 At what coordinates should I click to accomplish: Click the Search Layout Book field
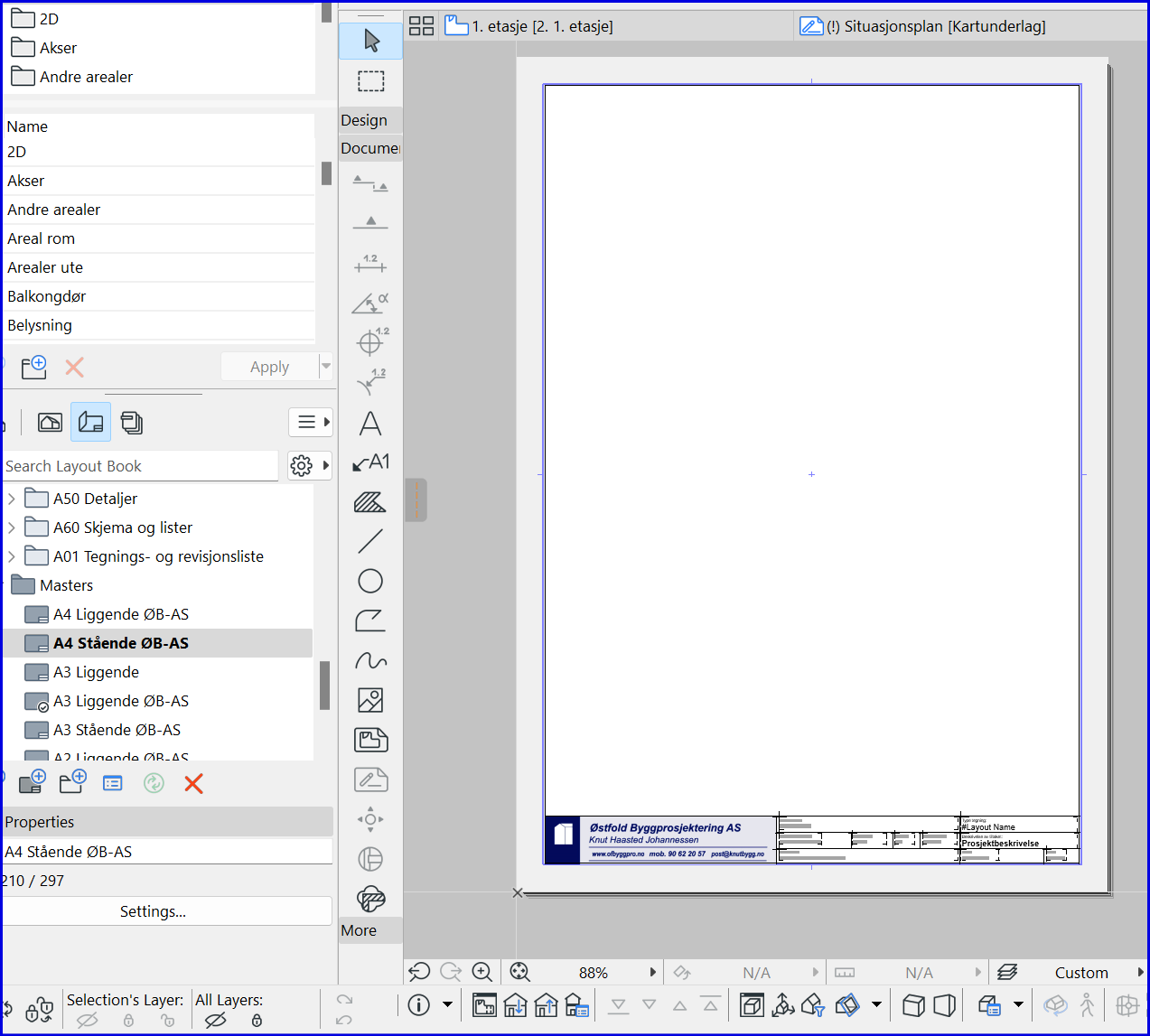[x=140, y=466]
